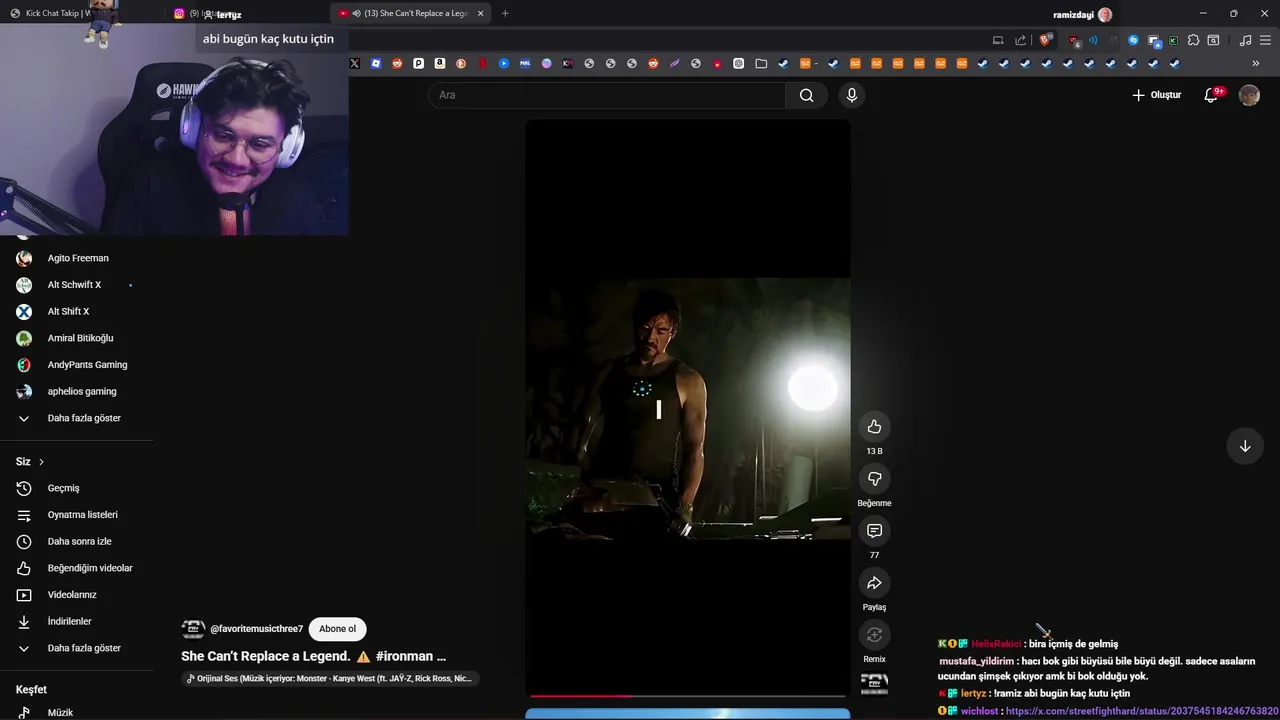Open the DuckDuckGo bookmark

pyautogui.click(x=461, y=63)
